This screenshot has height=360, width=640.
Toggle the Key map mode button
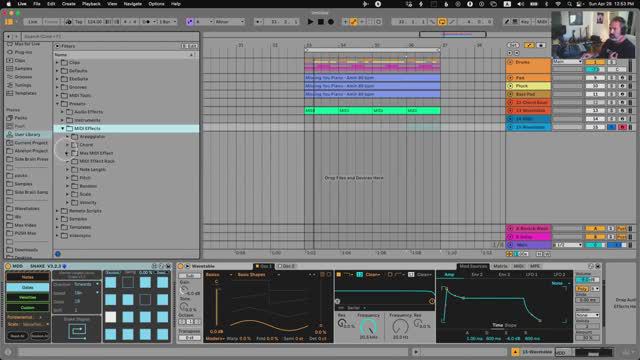[525, 22]
